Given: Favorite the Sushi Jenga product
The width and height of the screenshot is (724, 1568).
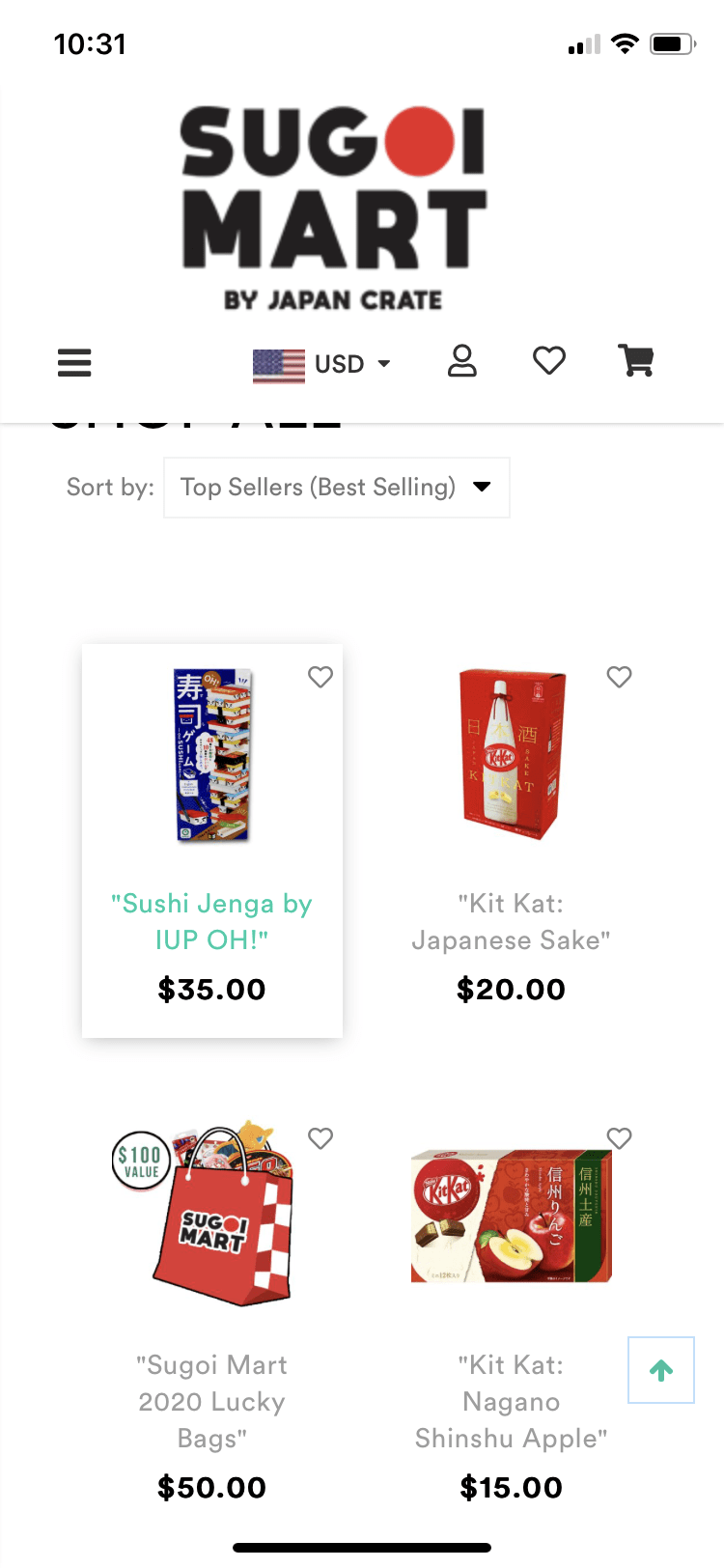Looking at the screenshot, I should pos(320,677).
